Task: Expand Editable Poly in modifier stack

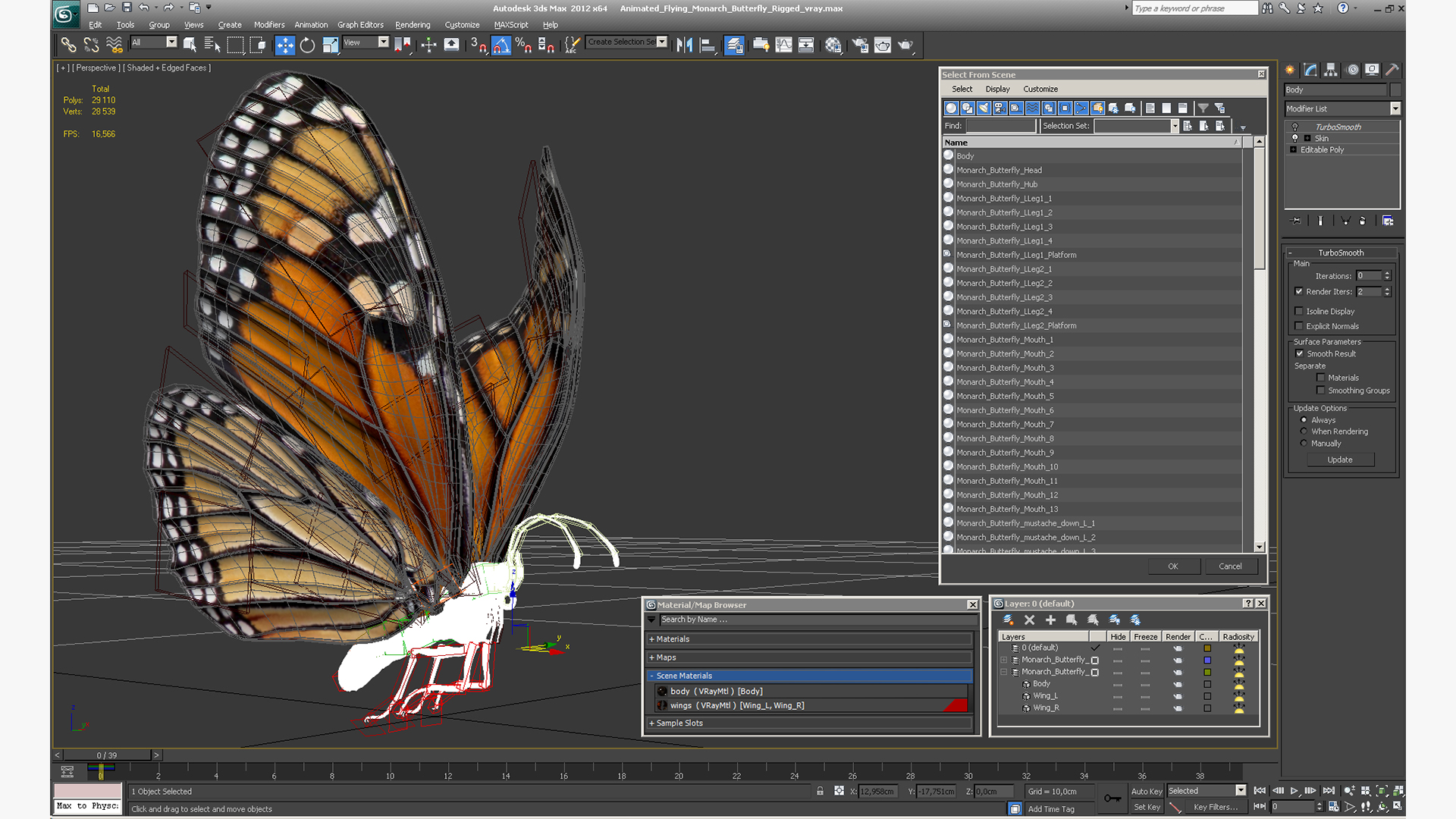Action: [1294, 149]
